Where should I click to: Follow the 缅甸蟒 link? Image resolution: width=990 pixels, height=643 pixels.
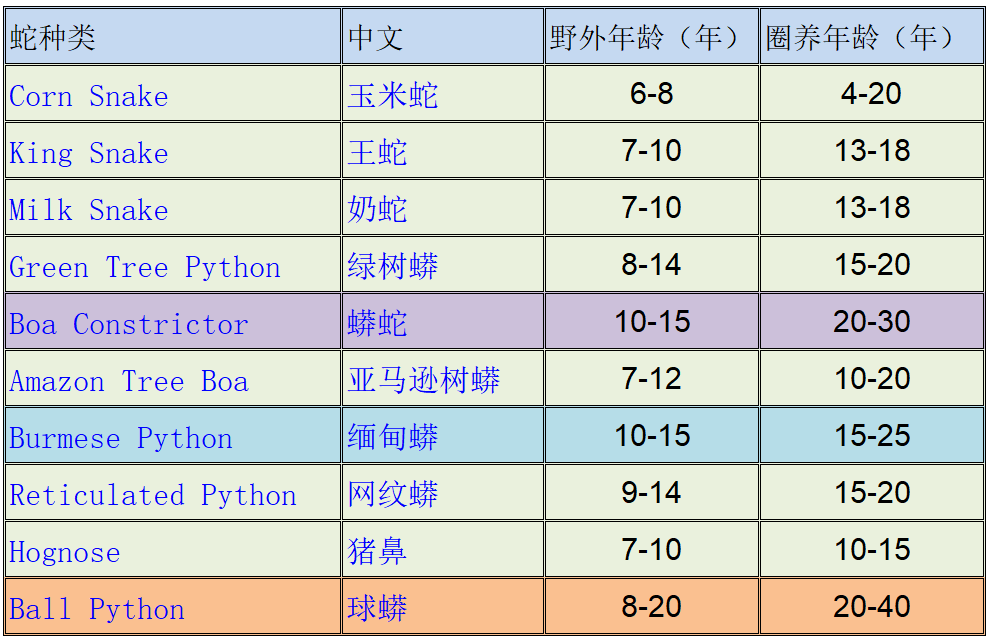click(393, 438)
